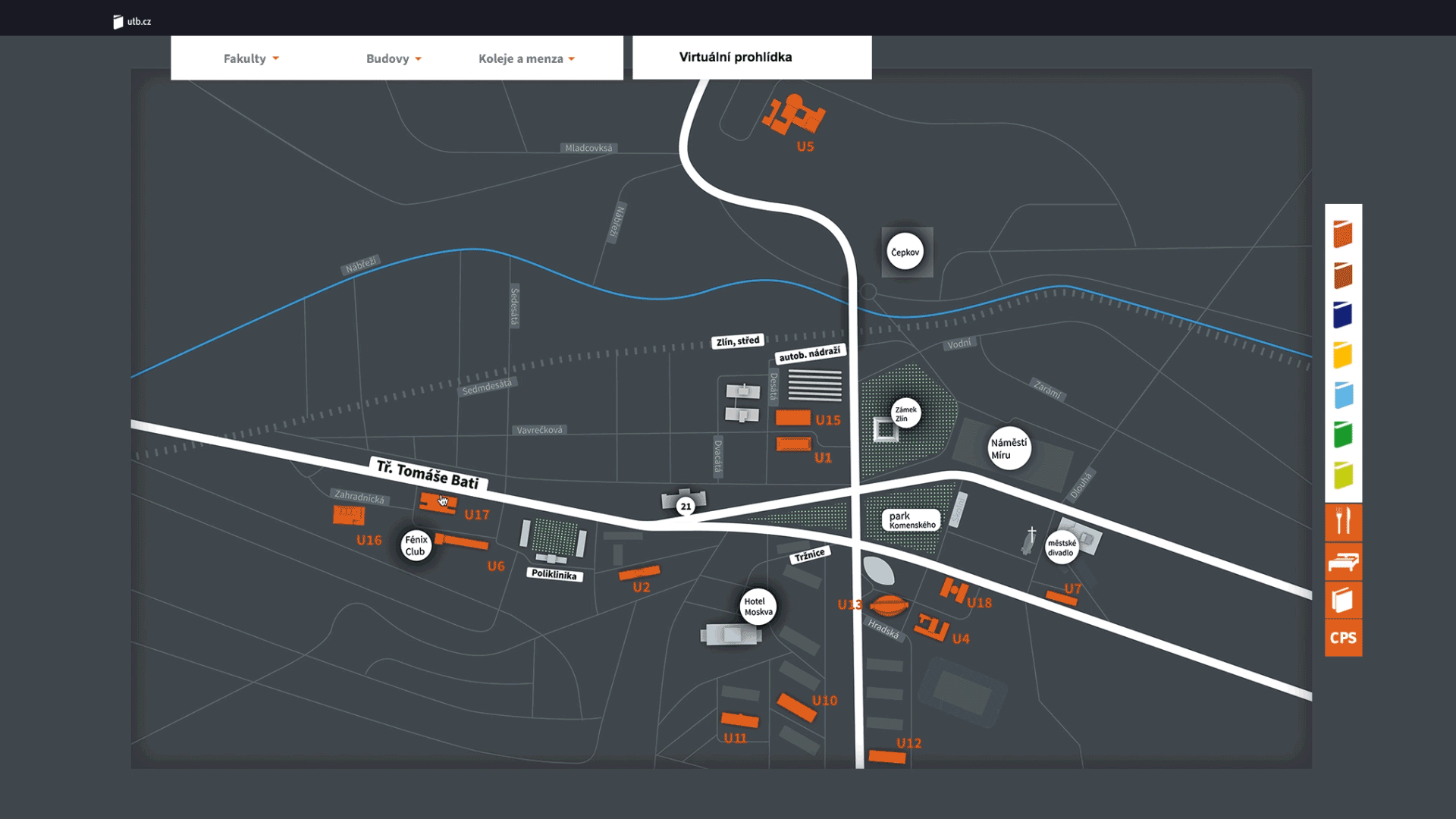Click the lime green faculty book icon

pyautogui.click(x=1343, y=475)
